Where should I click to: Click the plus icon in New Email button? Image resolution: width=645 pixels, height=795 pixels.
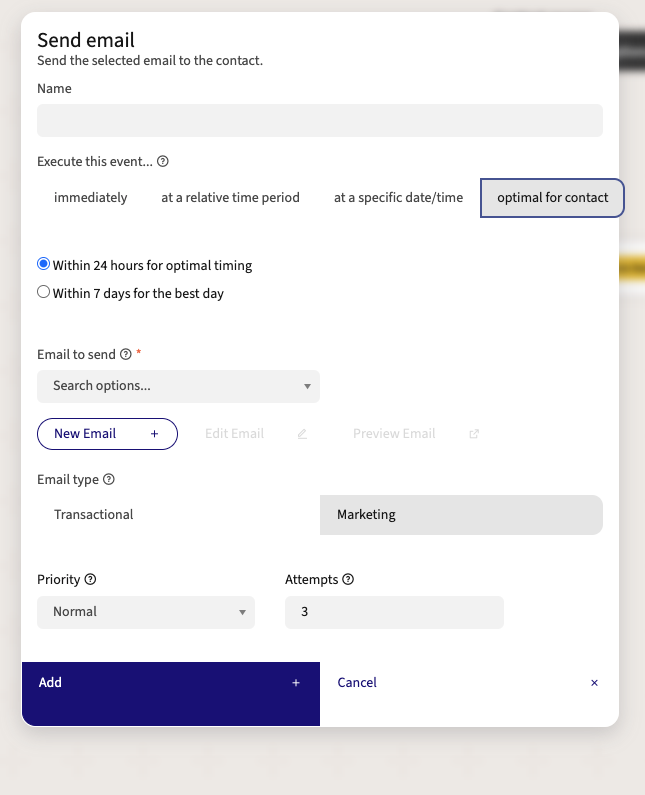tap(155, 434)
